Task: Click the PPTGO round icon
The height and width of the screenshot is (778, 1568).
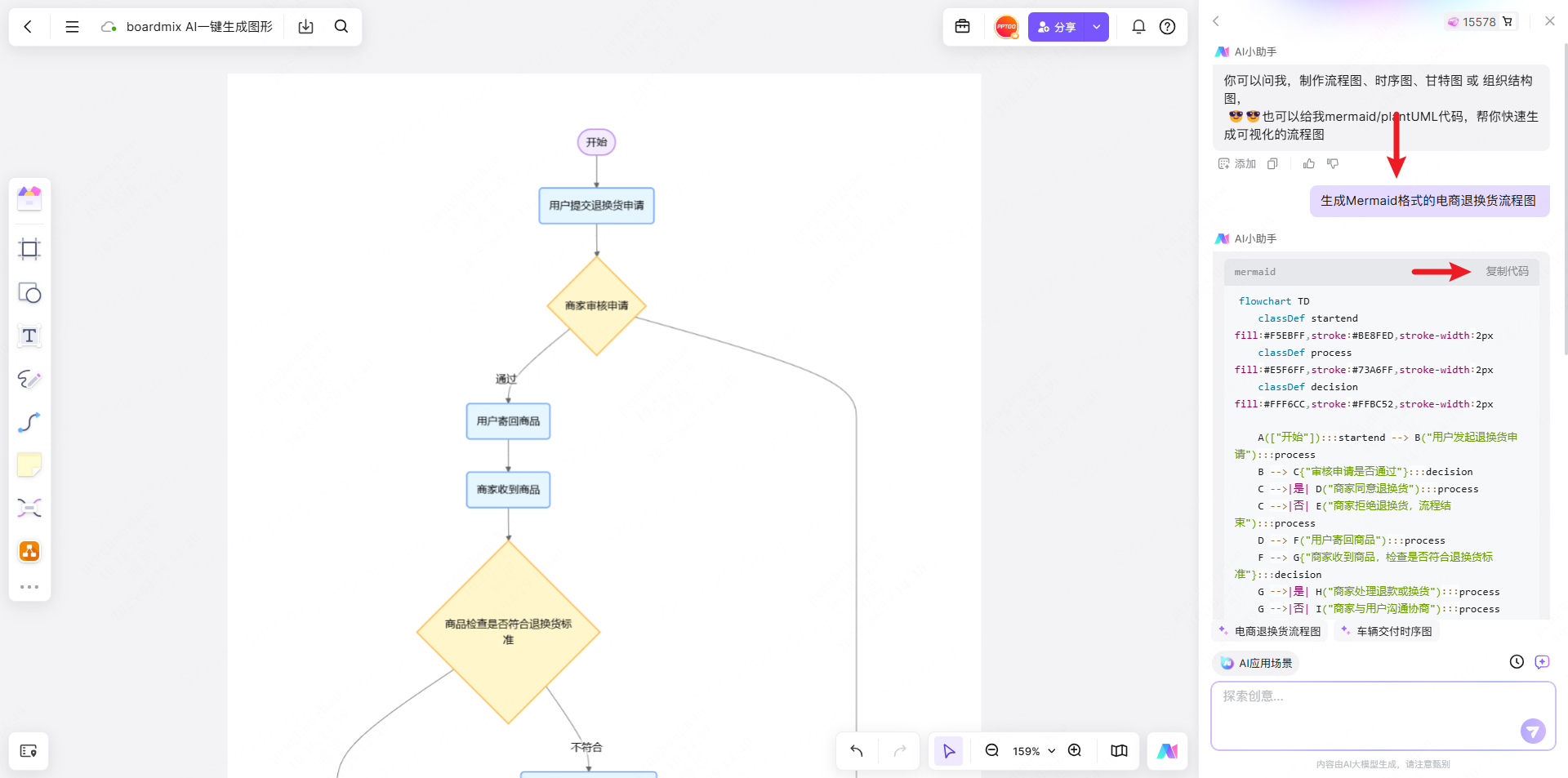Action: (x=1006, y=27)
